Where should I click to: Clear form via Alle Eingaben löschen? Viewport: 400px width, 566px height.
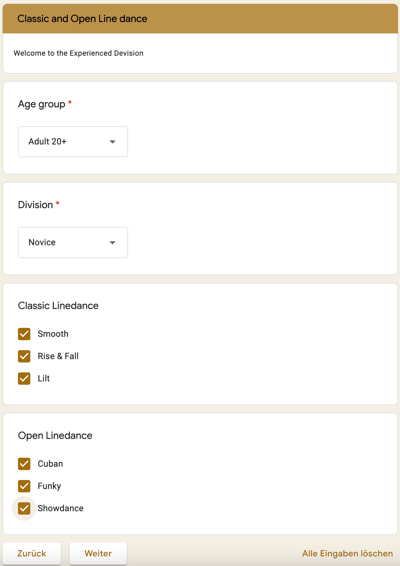pyautogui.click(x=347, y=553)
